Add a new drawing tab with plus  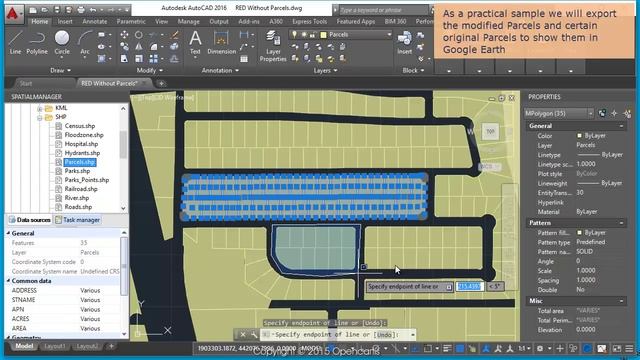pos(161,83)
